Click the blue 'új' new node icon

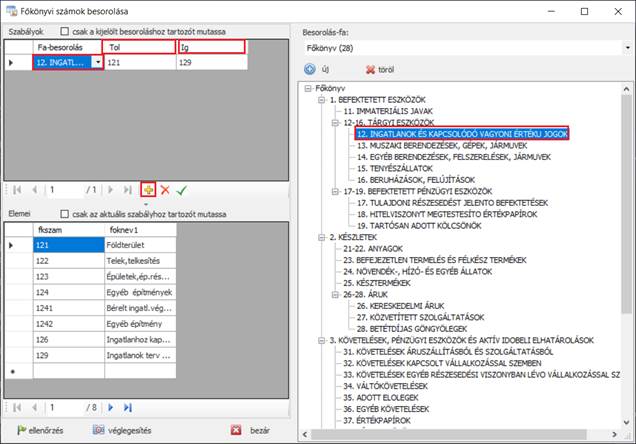click(310, 69)
